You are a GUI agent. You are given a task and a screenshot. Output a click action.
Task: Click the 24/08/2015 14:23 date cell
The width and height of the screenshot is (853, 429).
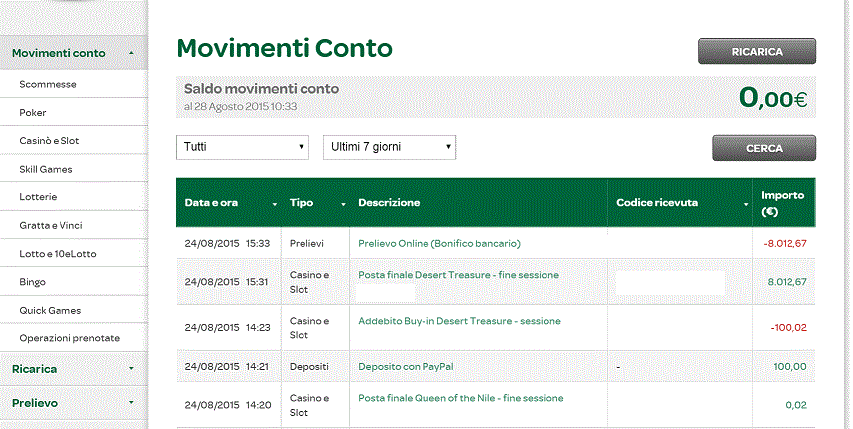[x=227, y=328]
